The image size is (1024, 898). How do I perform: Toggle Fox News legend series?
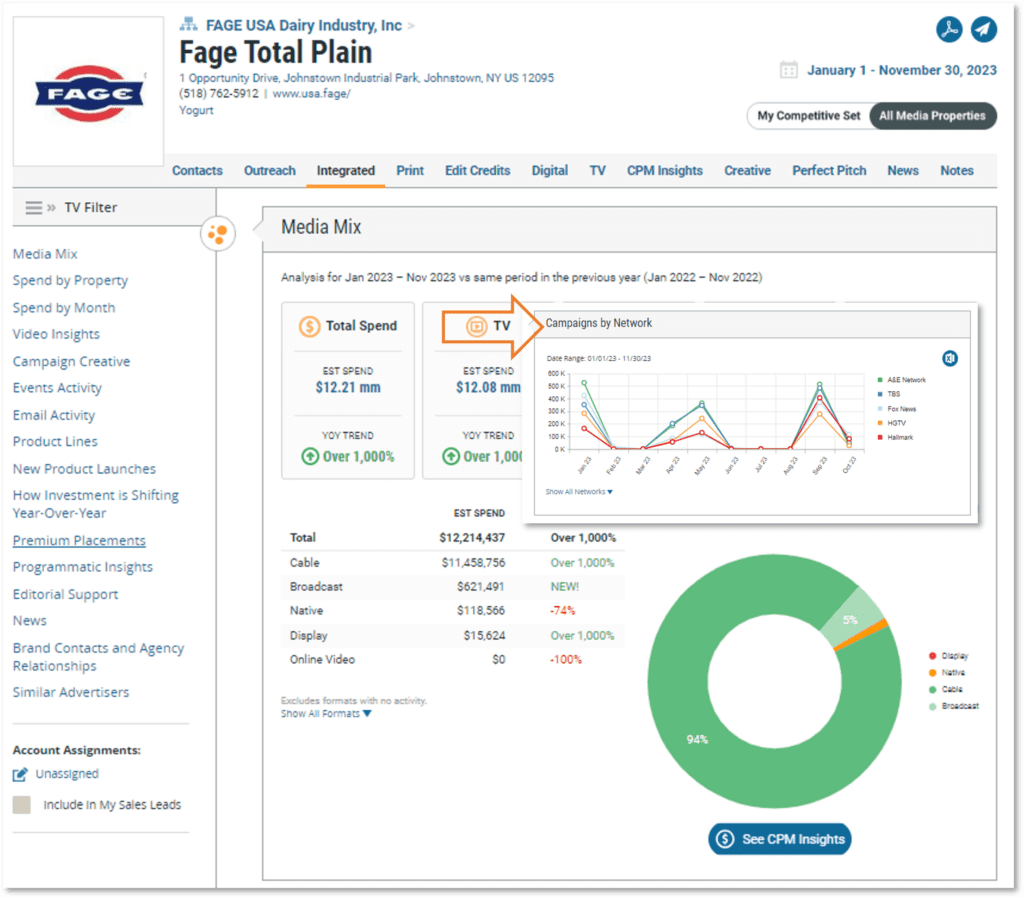click(x=897, y=409)
